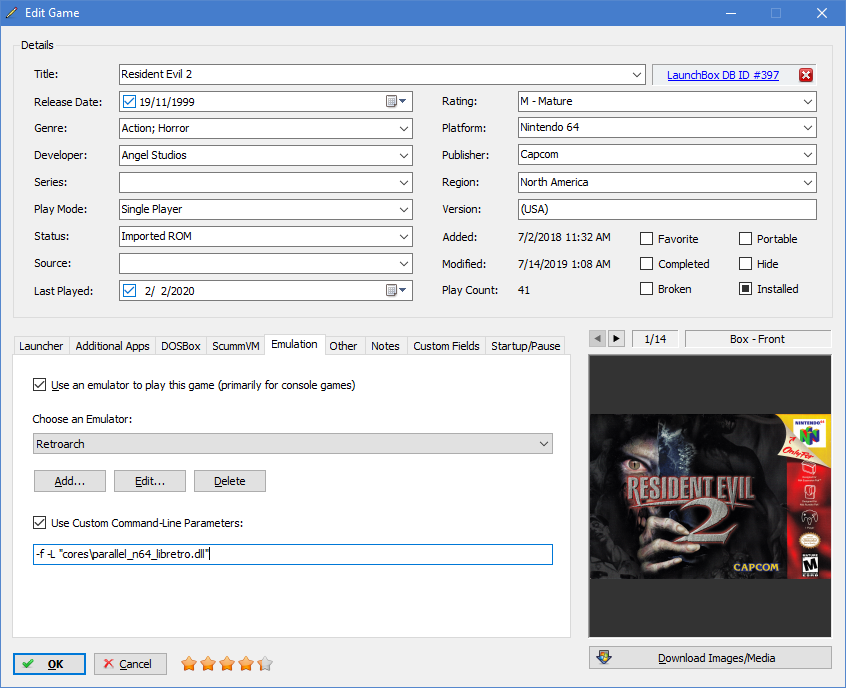Close the Edit Game window
The width and height of the screenshot is (846, 688).
coord(822,13)
